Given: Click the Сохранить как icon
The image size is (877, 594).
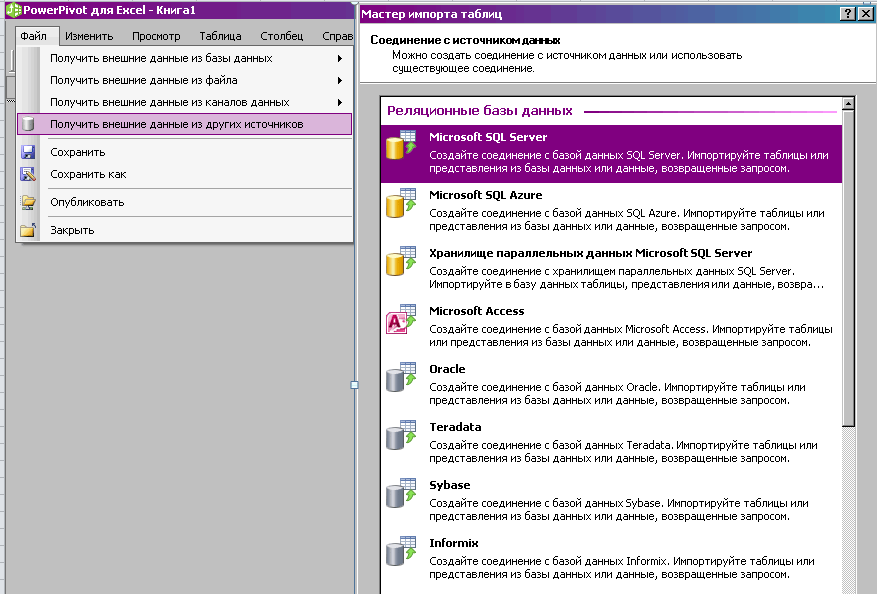Looking at the screenshot, I should [x=28, y=174].
